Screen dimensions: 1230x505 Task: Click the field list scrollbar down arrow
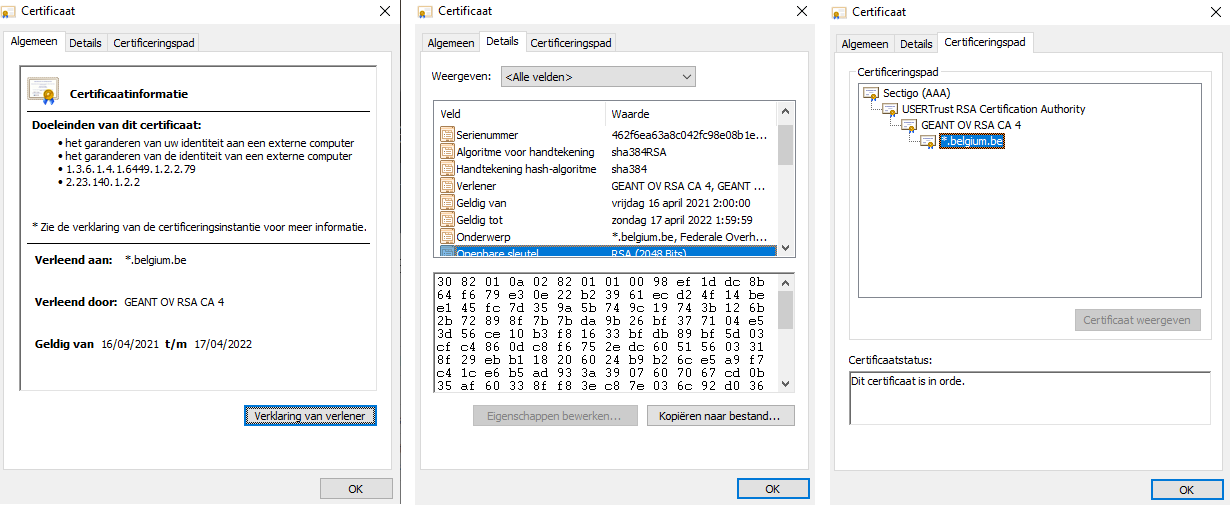click(785, 247)
